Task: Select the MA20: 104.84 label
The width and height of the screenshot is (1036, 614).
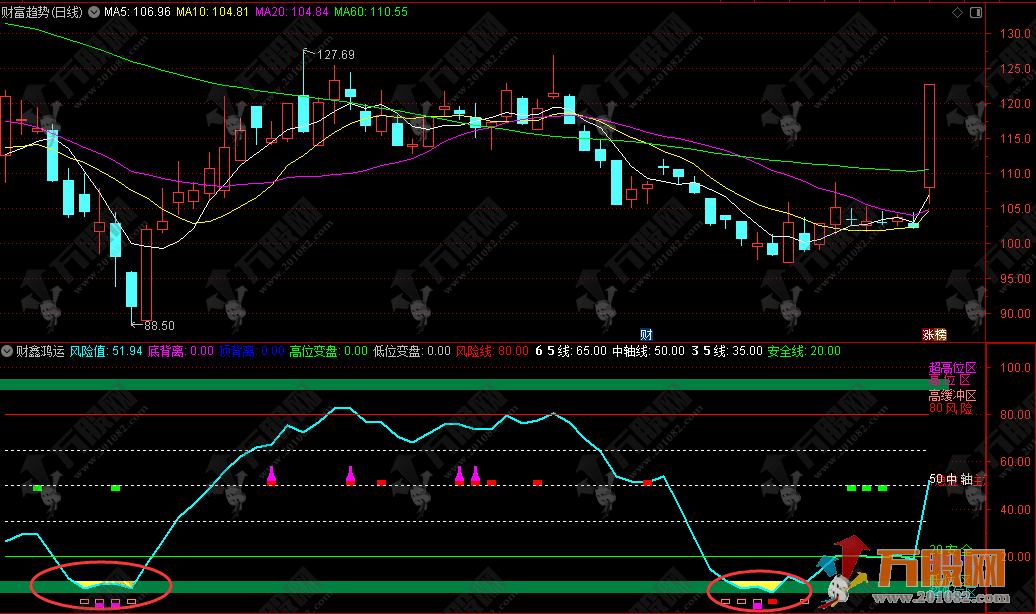Action: (x=291, y=12)
